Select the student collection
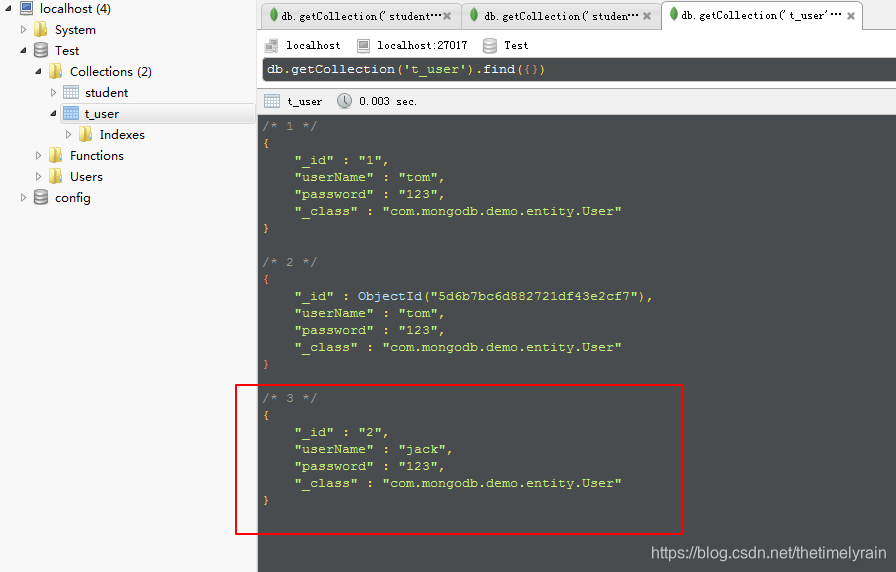The width and height of the screenshot is (896, 572). [106, 93]
